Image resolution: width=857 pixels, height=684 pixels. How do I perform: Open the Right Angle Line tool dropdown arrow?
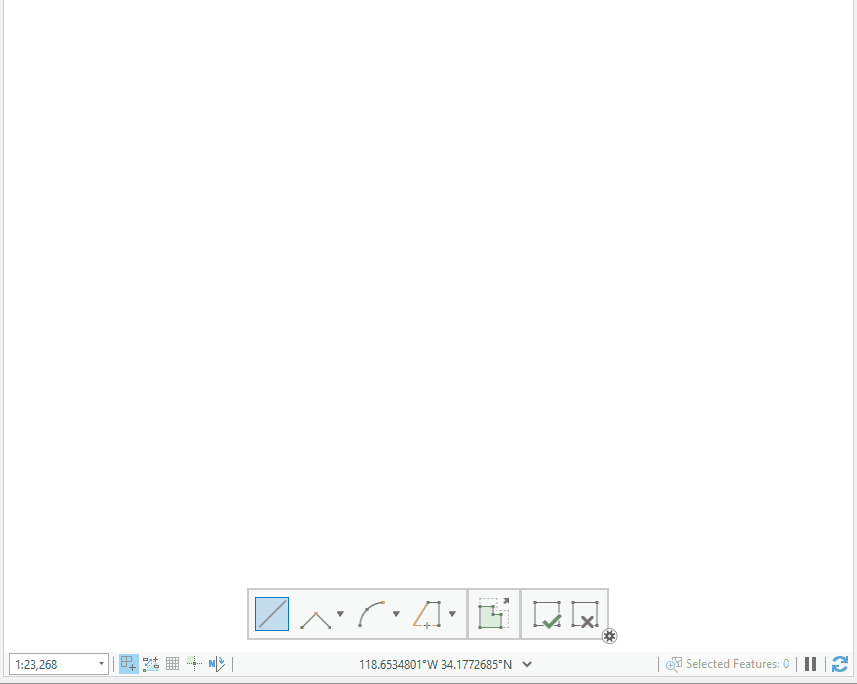pos(340,613)
